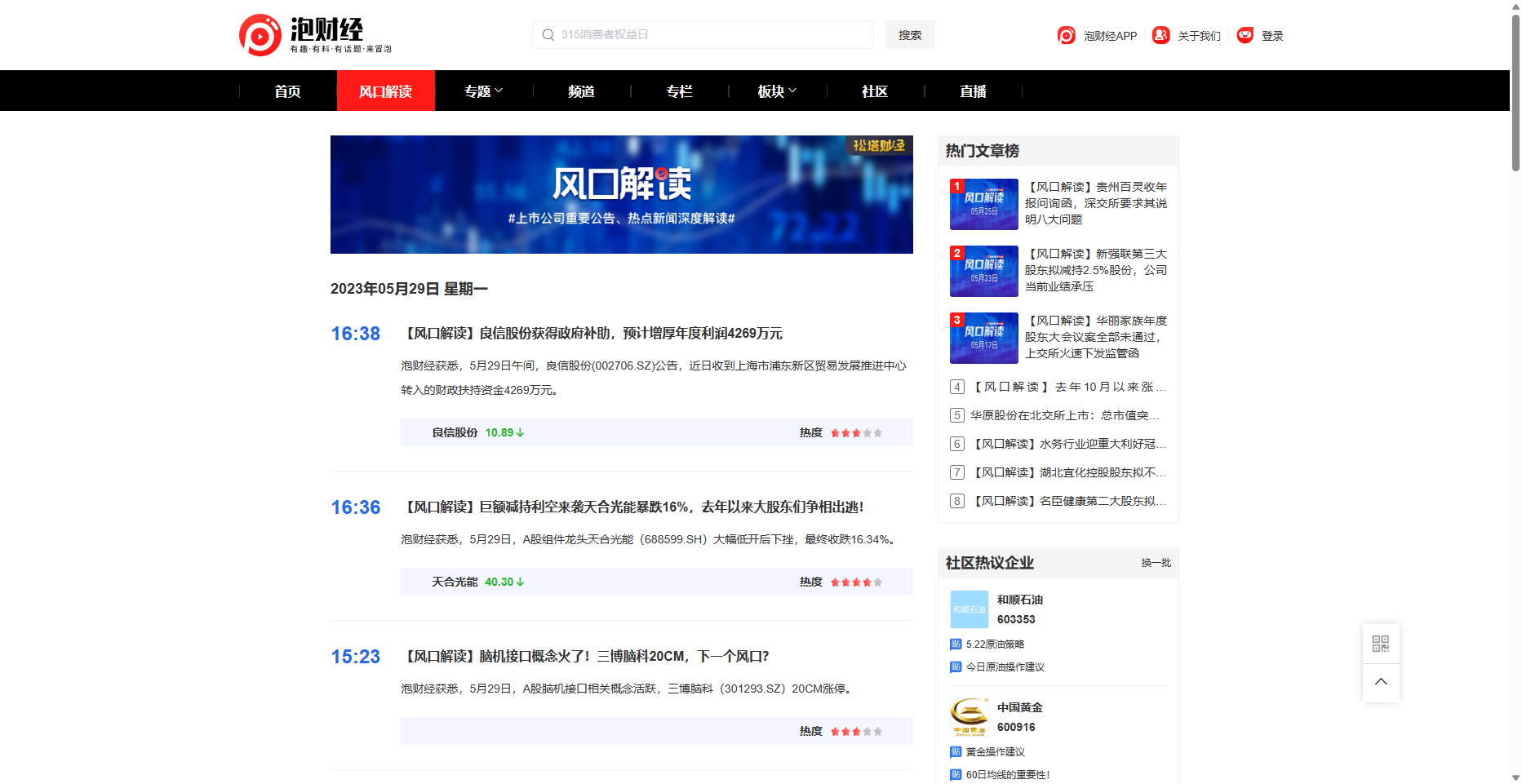Viewport: 1522px width, 784px height.
Task: Open the 泡财经APP link
Action: click(x=1110, y=36)
